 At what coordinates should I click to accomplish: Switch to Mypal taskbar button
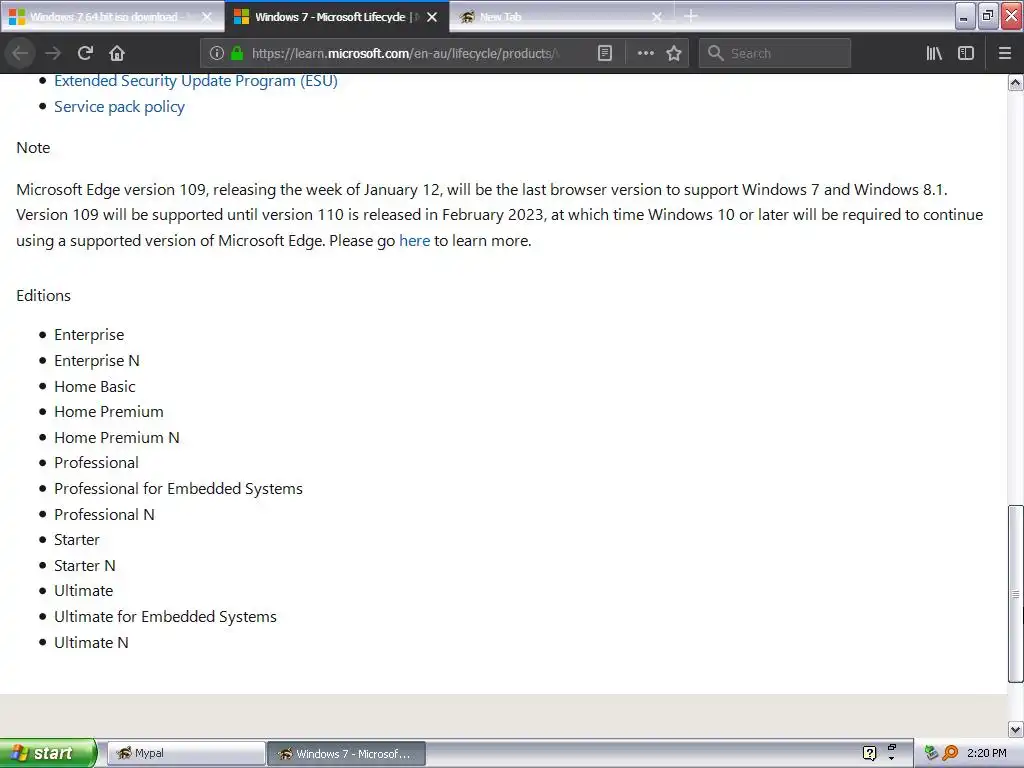[x=185, y=753]
